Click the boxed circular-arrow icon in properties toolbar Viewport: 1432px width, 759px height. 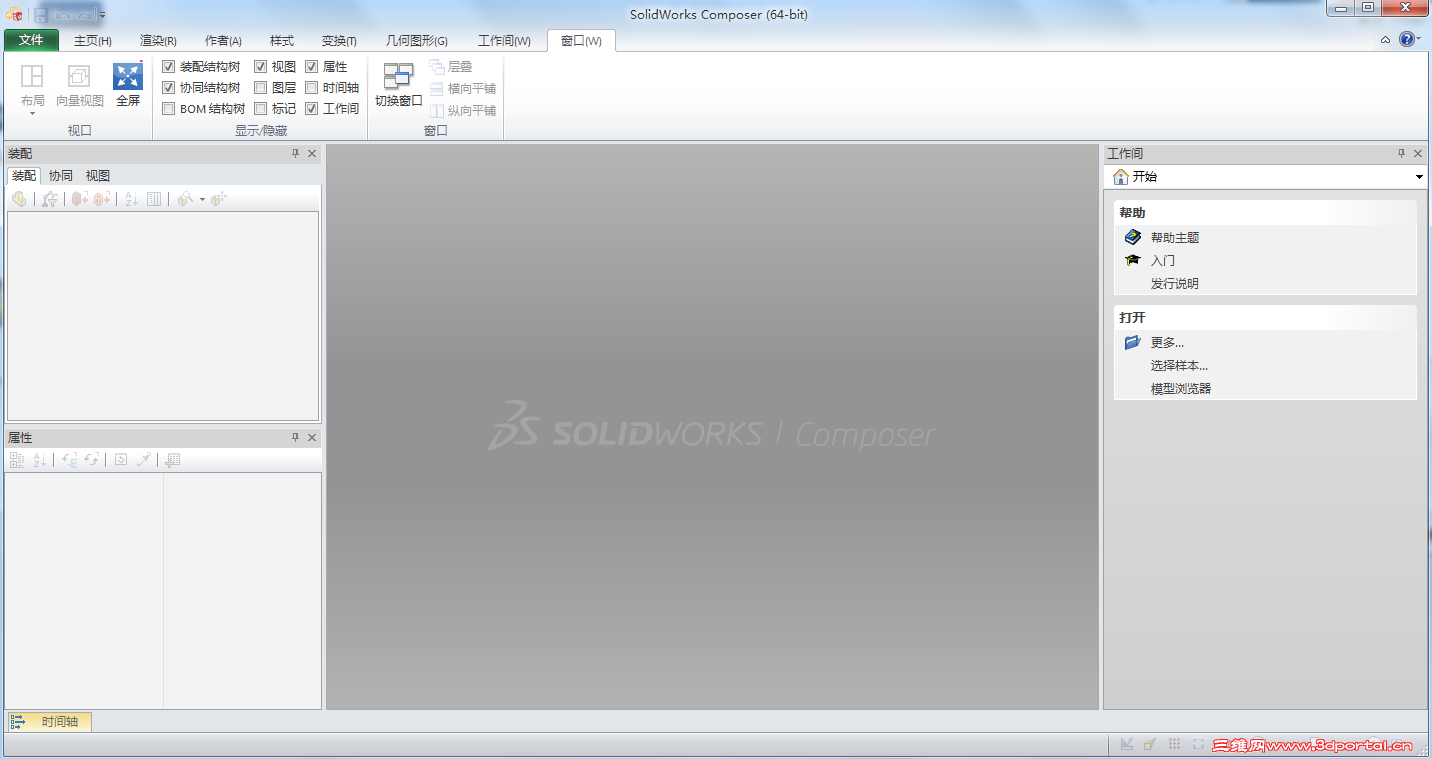[x=121, y=460]
